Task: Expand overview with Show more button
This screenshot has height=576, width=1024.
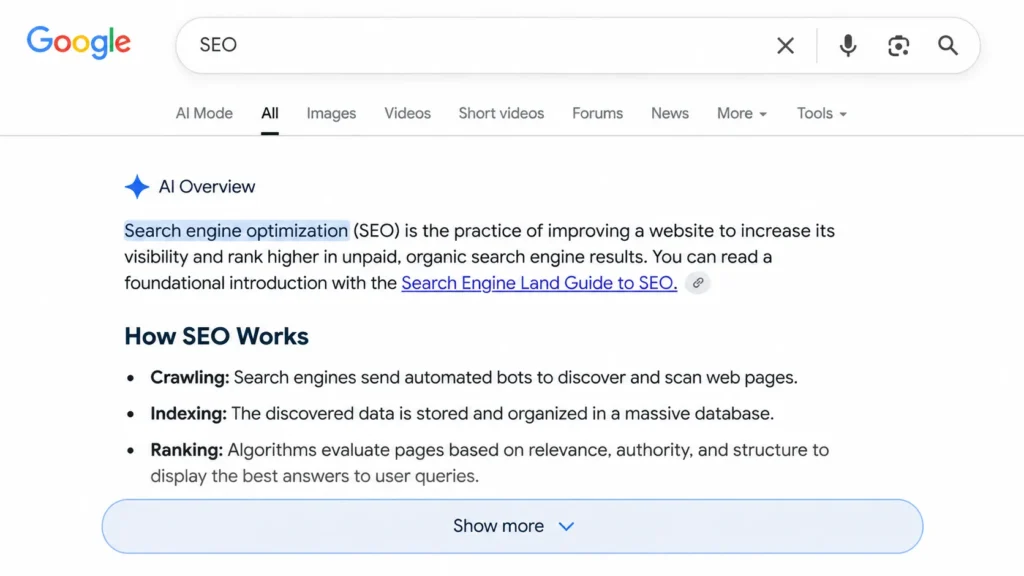Action: click(512, 526)
